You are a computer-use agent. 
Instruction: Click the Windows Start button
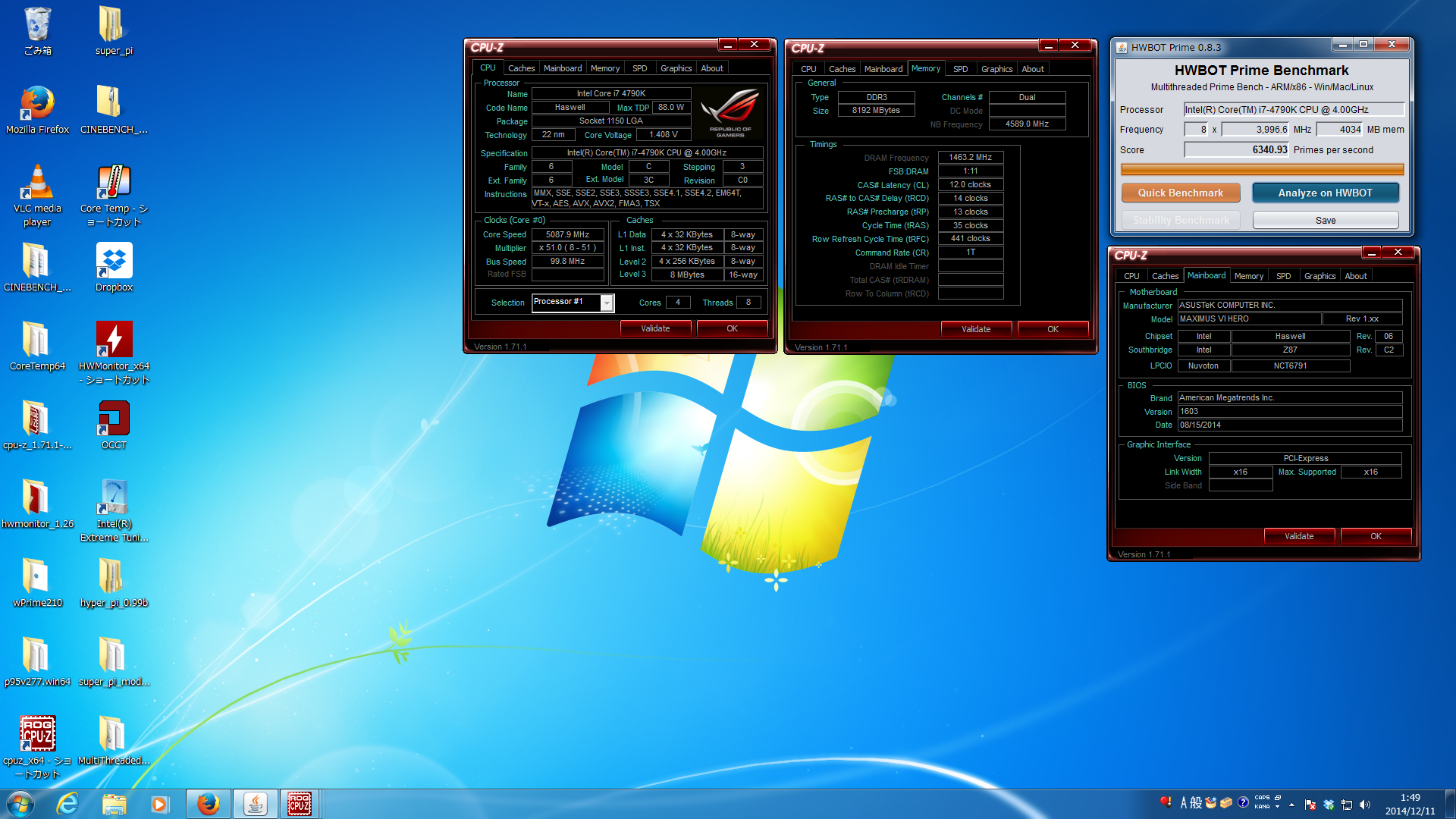pos(20,804)
